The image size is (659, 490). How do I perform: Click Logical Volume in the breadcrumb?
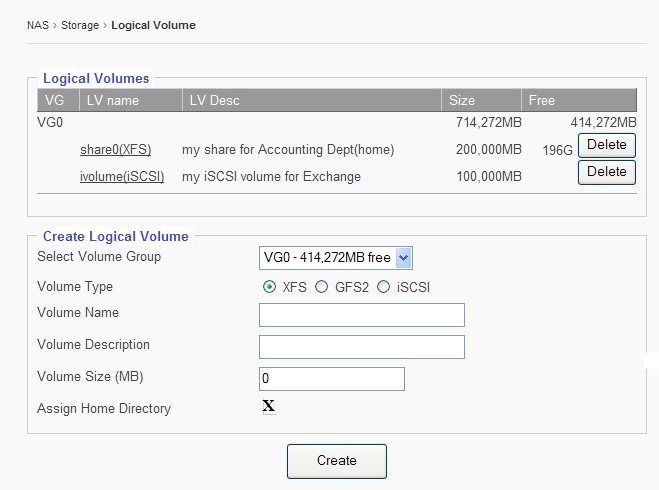pyautogui.click(x=153, y=25)
